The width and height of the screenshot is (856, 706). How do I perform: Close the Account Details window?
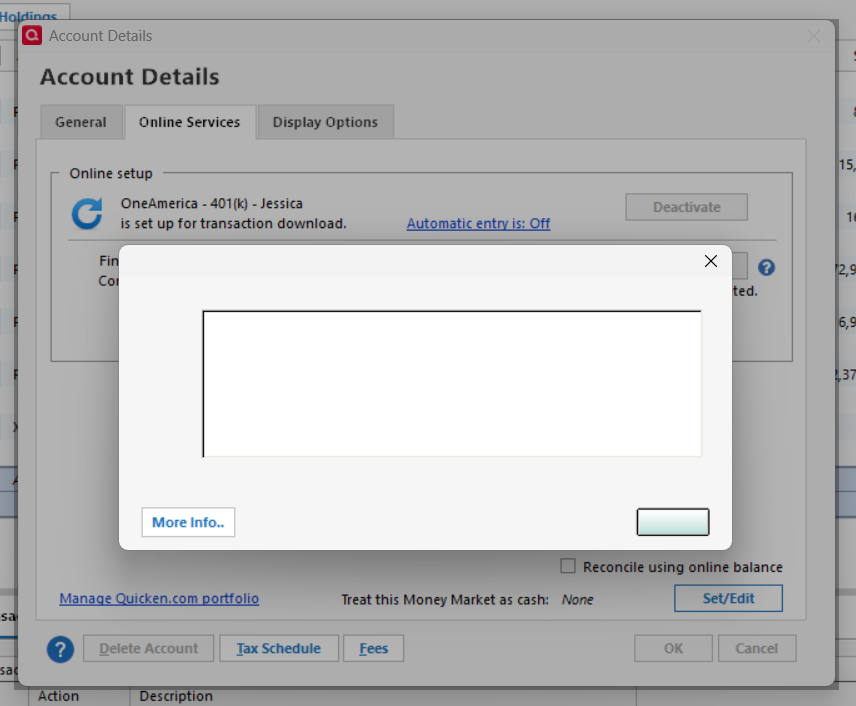pyautogui.click(x=814, y=36)
